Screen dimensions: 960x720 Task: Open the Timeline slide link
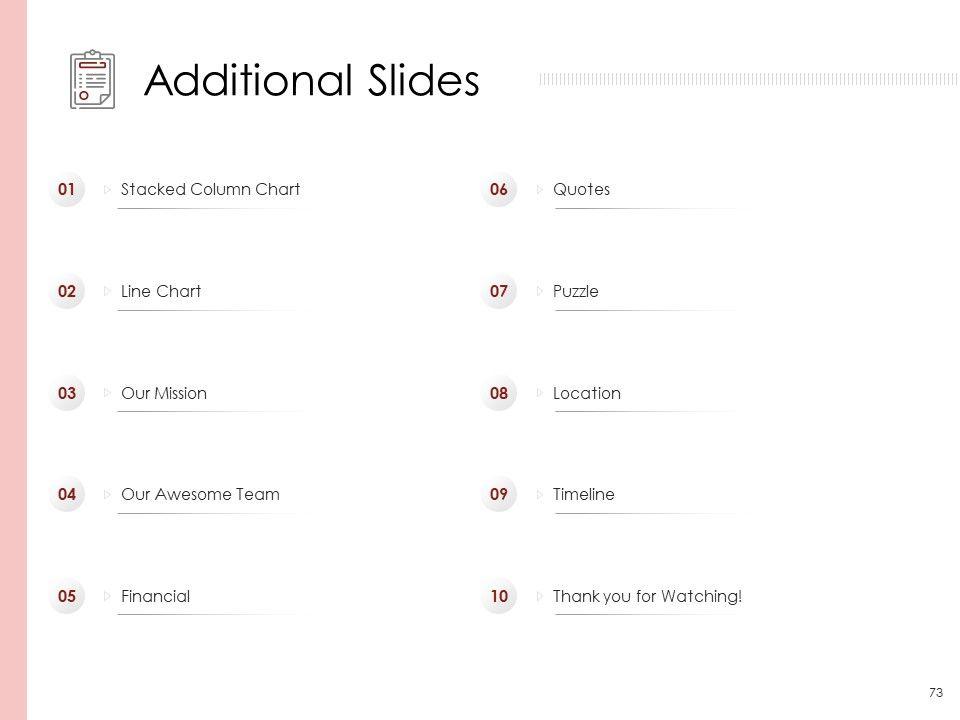point(584,494)
